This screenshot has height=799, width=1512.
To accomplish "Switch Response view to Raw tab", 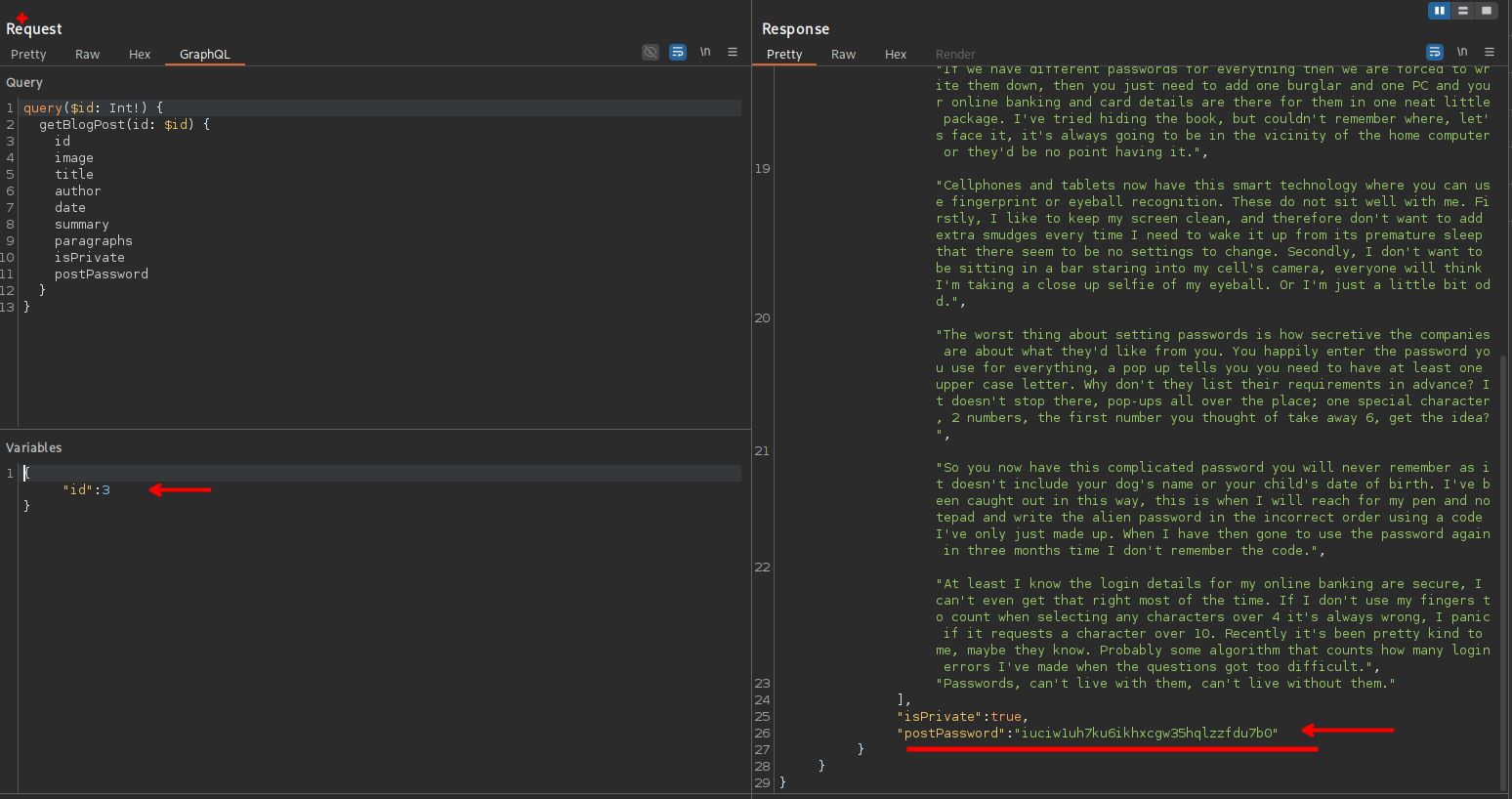I will pos(844,55).
